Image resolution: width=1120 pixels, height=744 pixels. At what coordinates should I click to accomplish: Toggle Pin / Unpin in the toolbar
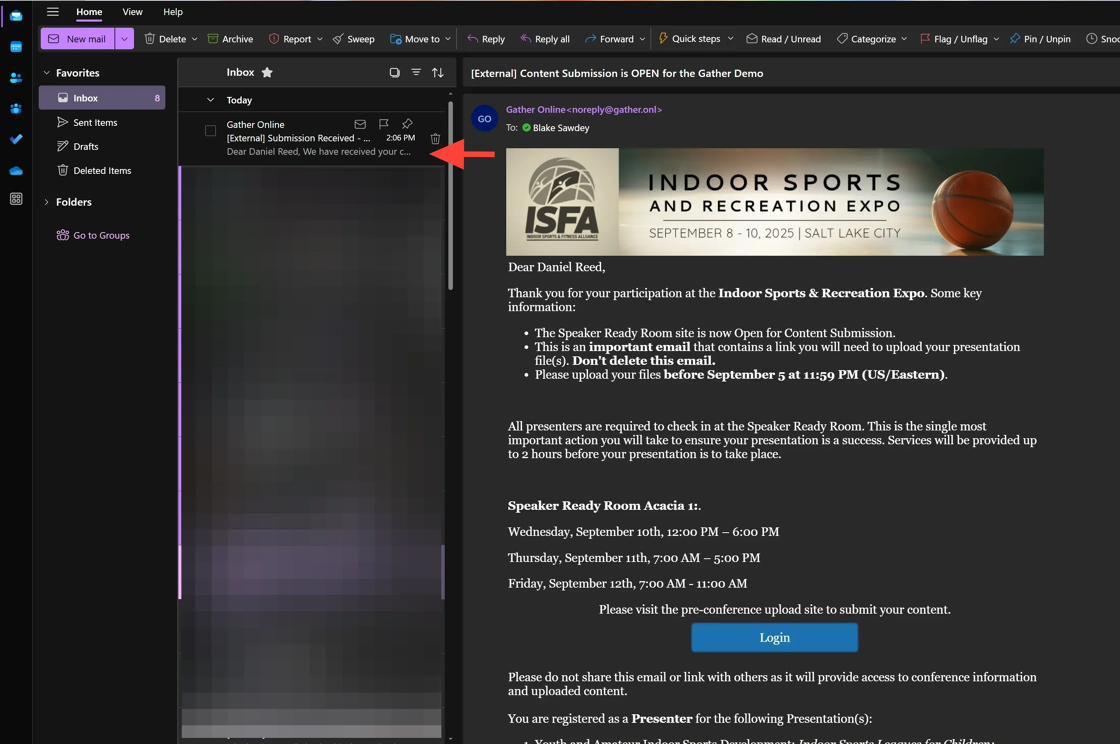(x=1040, y=39)
